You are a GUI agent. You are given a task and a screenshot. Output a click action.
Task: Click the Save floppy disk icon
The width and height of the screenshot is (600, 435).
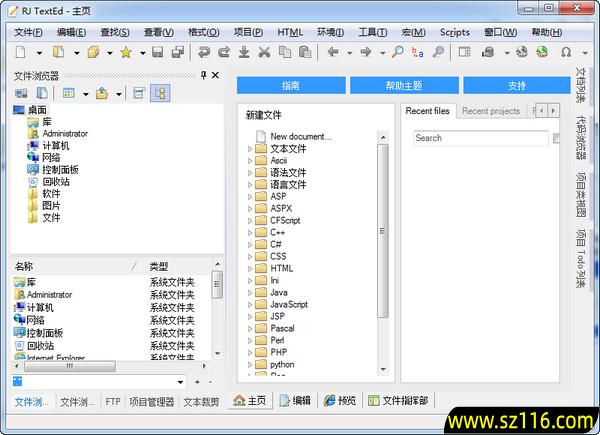click(x=158, y=52)
